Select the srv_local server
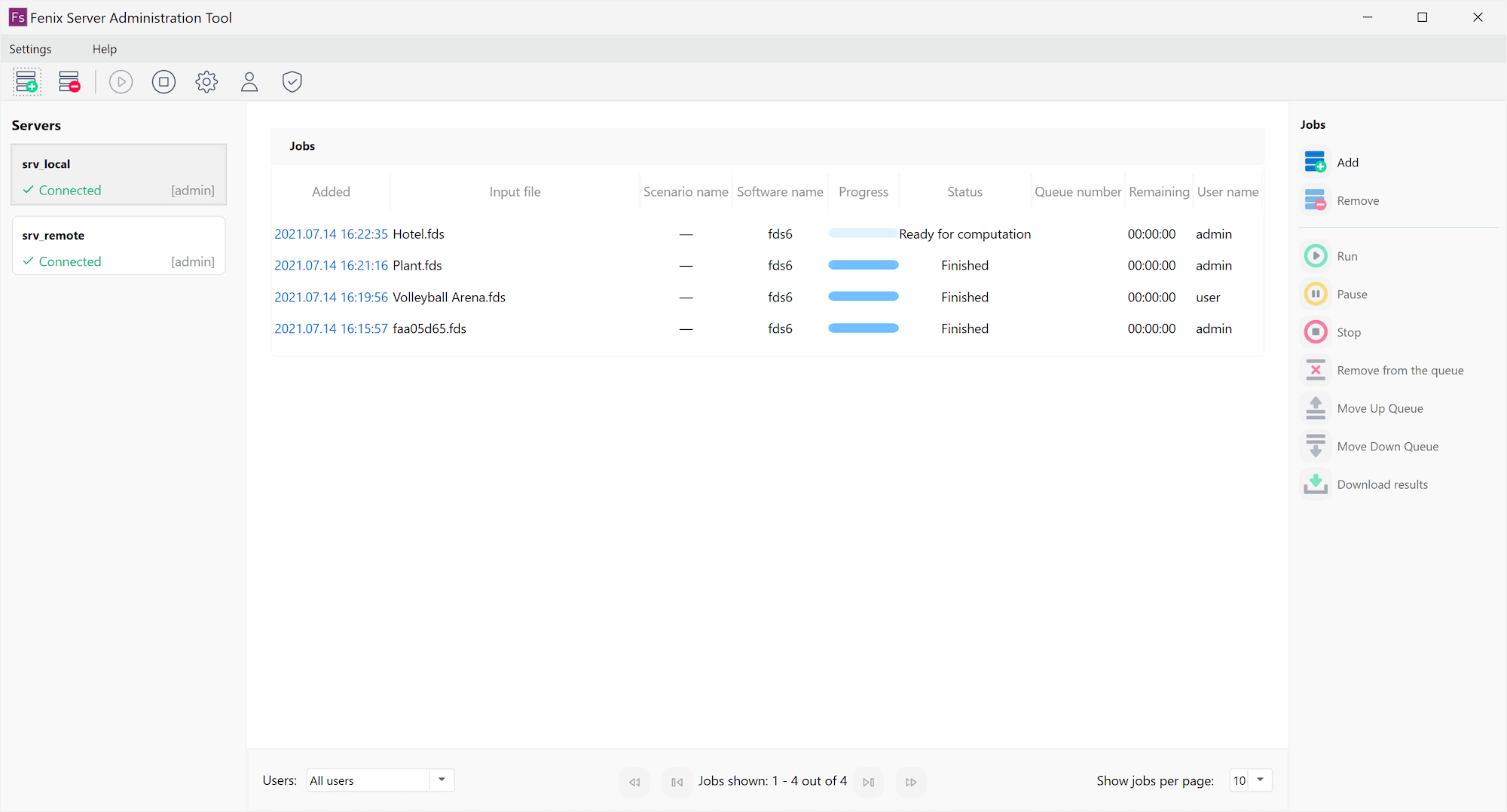This screenshot has width=1507, height=812. tap(119, 175)
